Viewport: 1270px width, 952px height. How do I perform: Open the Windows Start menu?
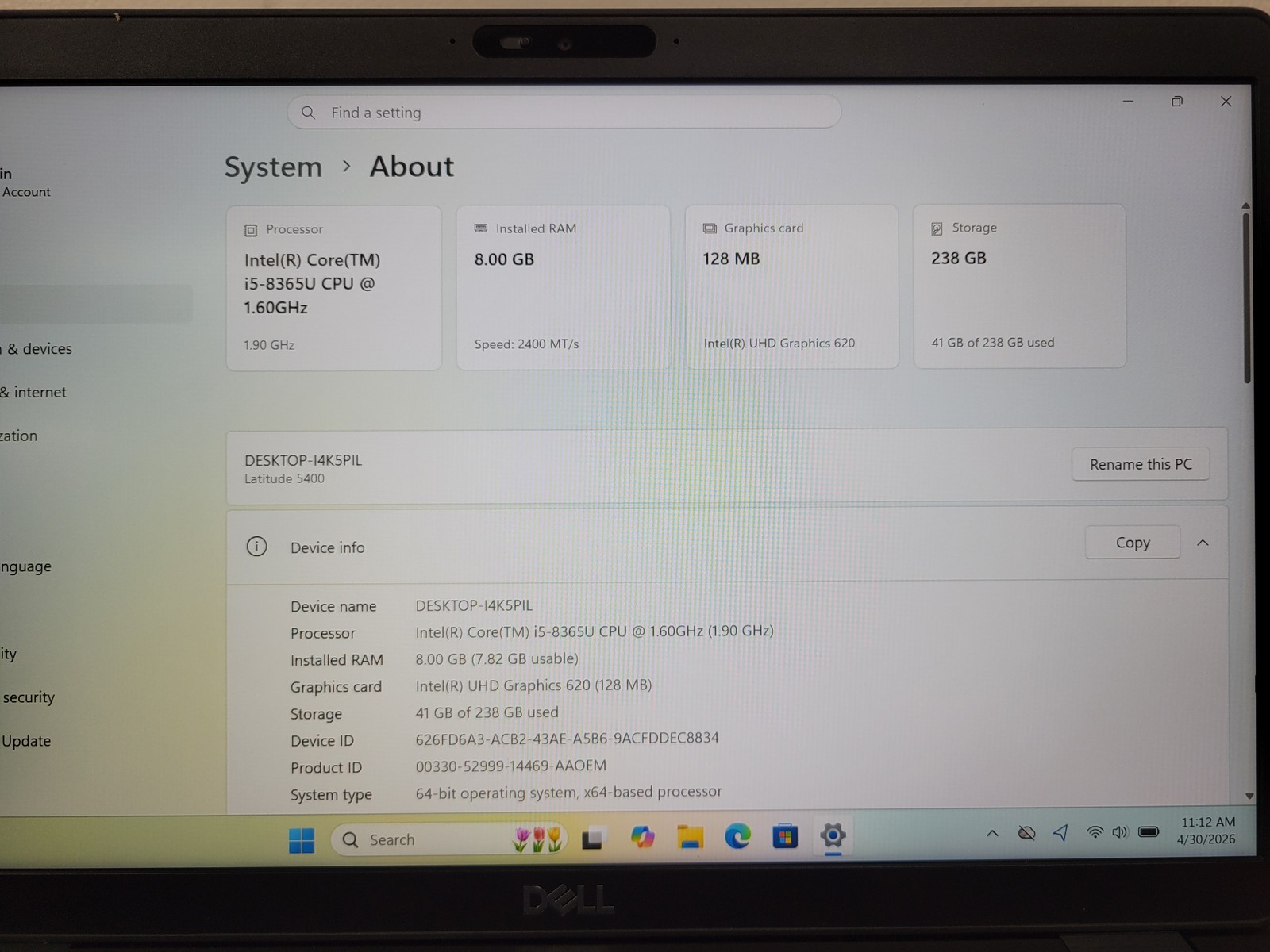click(302, 840)
